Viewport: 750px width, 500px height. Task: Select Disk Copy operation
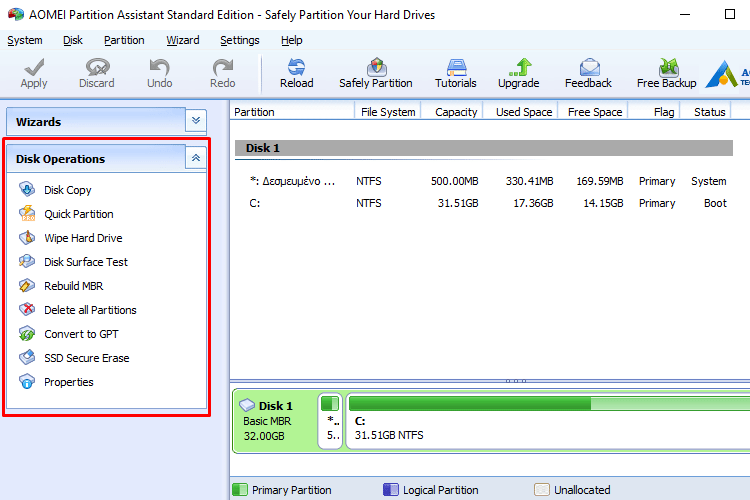click(x=67, y=190)
